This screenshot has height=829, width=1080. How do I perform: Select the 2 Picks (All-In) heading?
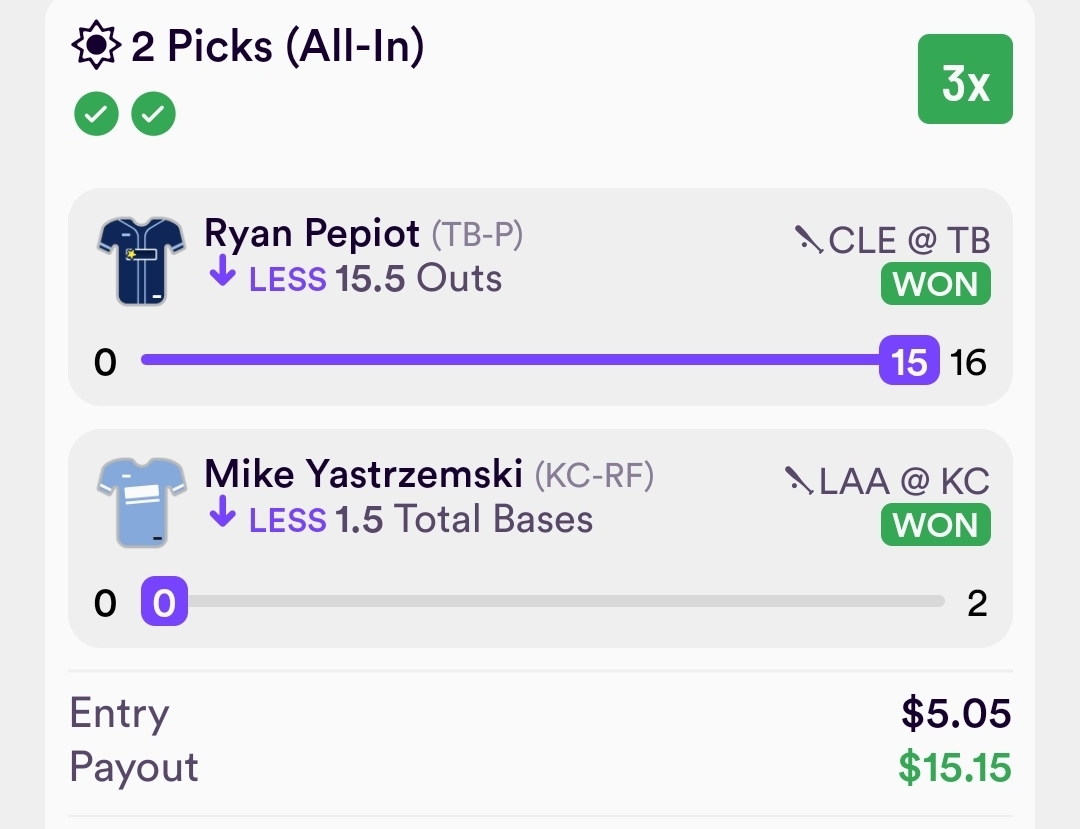(x=278, y=47)
